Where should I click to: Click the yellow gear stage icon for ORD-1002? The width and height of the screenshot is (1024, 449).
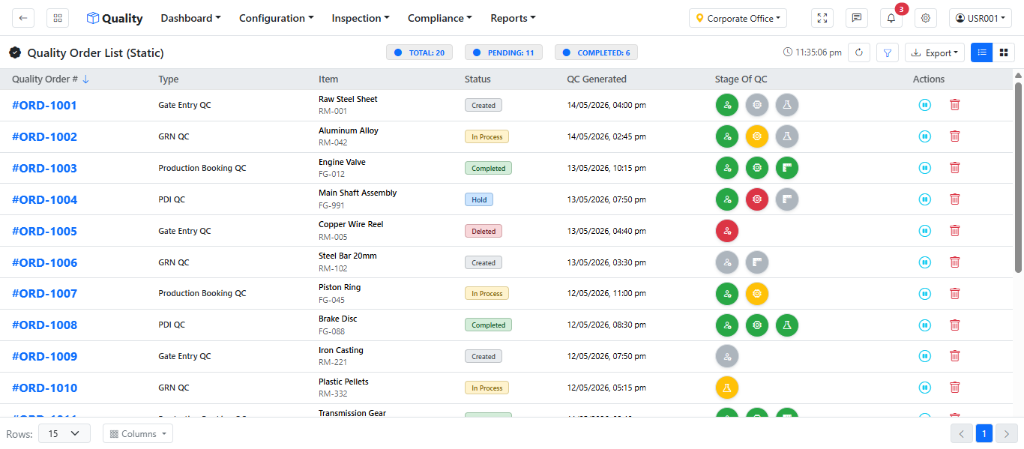[757, 136]
